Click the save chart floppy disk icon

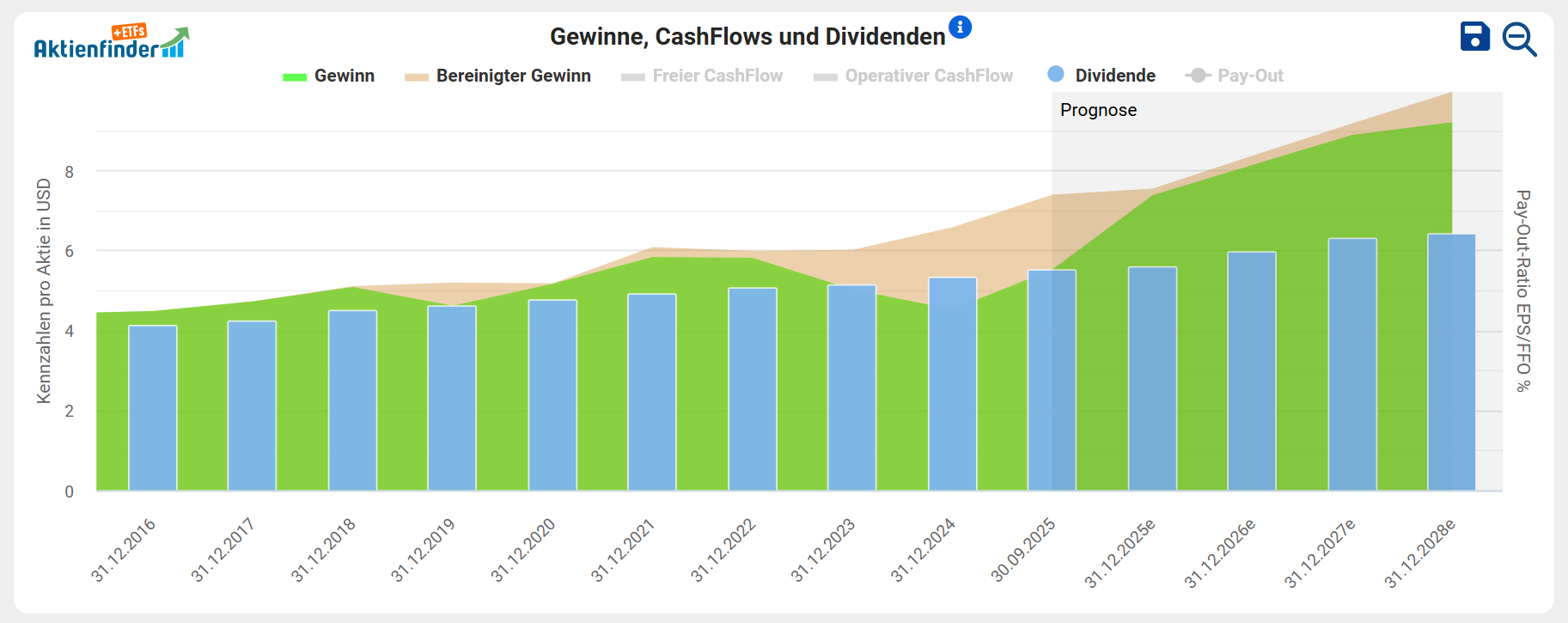pyautogui.click(x=1474, y=37)
